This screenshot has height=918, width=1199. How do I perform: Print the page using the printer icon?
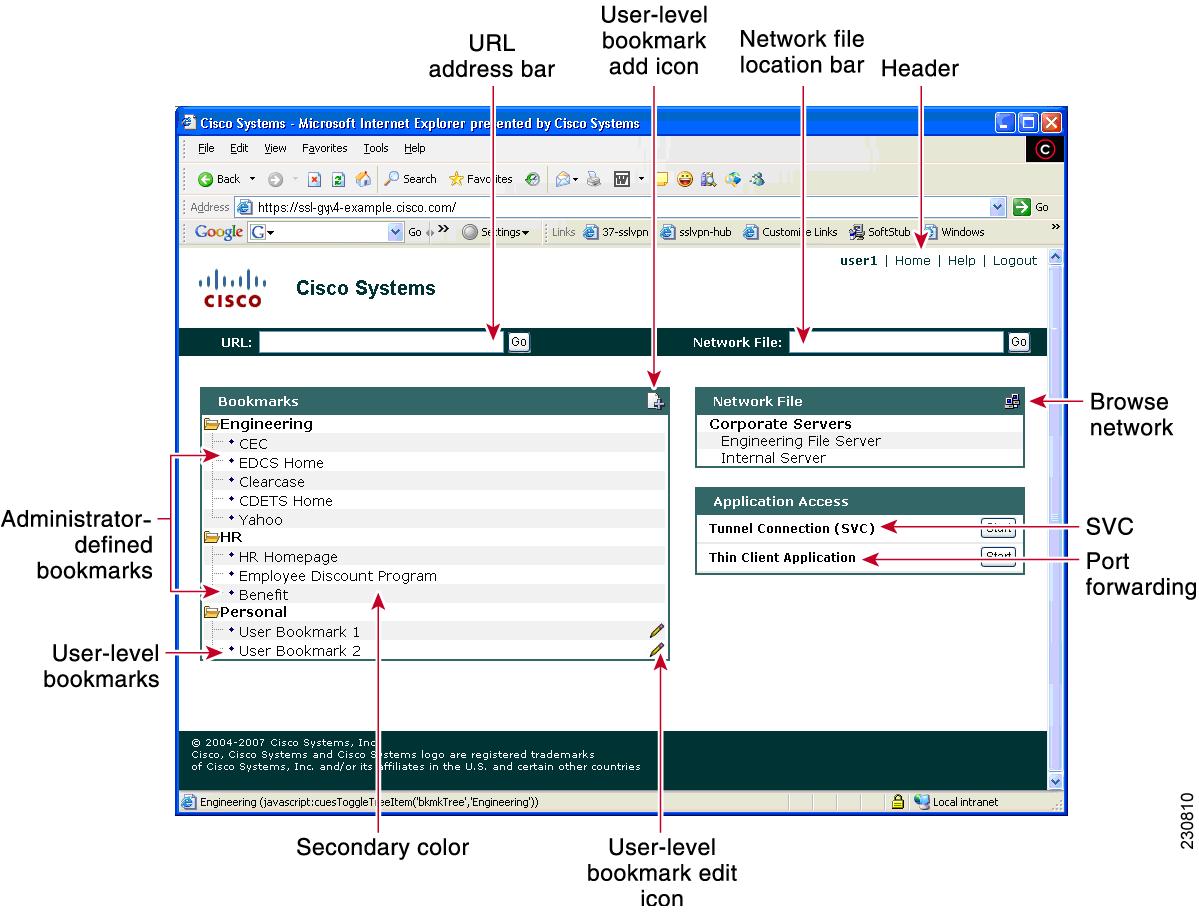593,179
